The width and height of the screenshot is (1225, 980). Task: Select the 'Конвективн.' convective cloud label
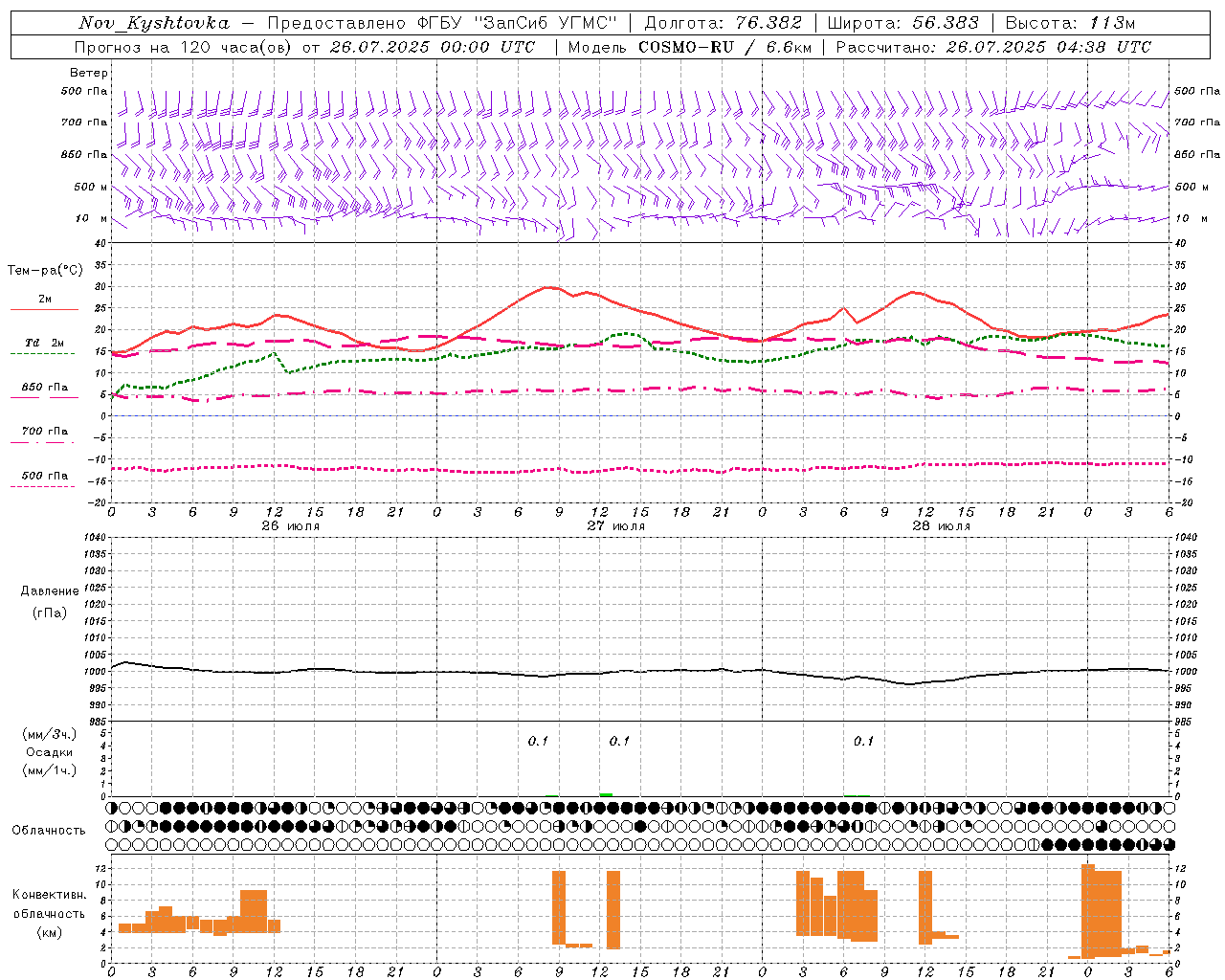tap(50, 895)
